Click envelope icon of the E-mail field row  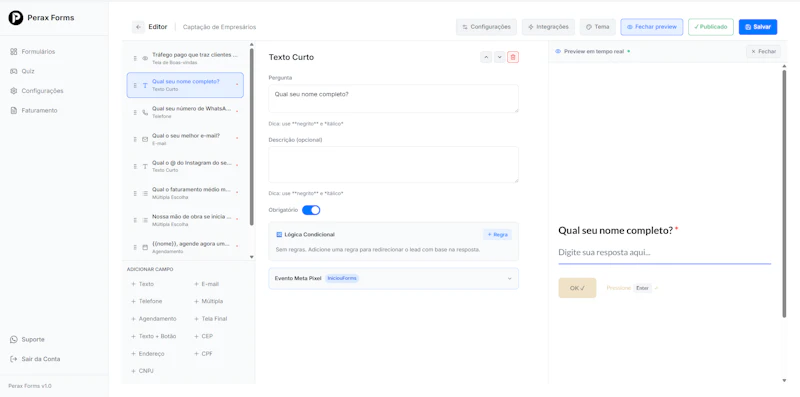[145, 139]
